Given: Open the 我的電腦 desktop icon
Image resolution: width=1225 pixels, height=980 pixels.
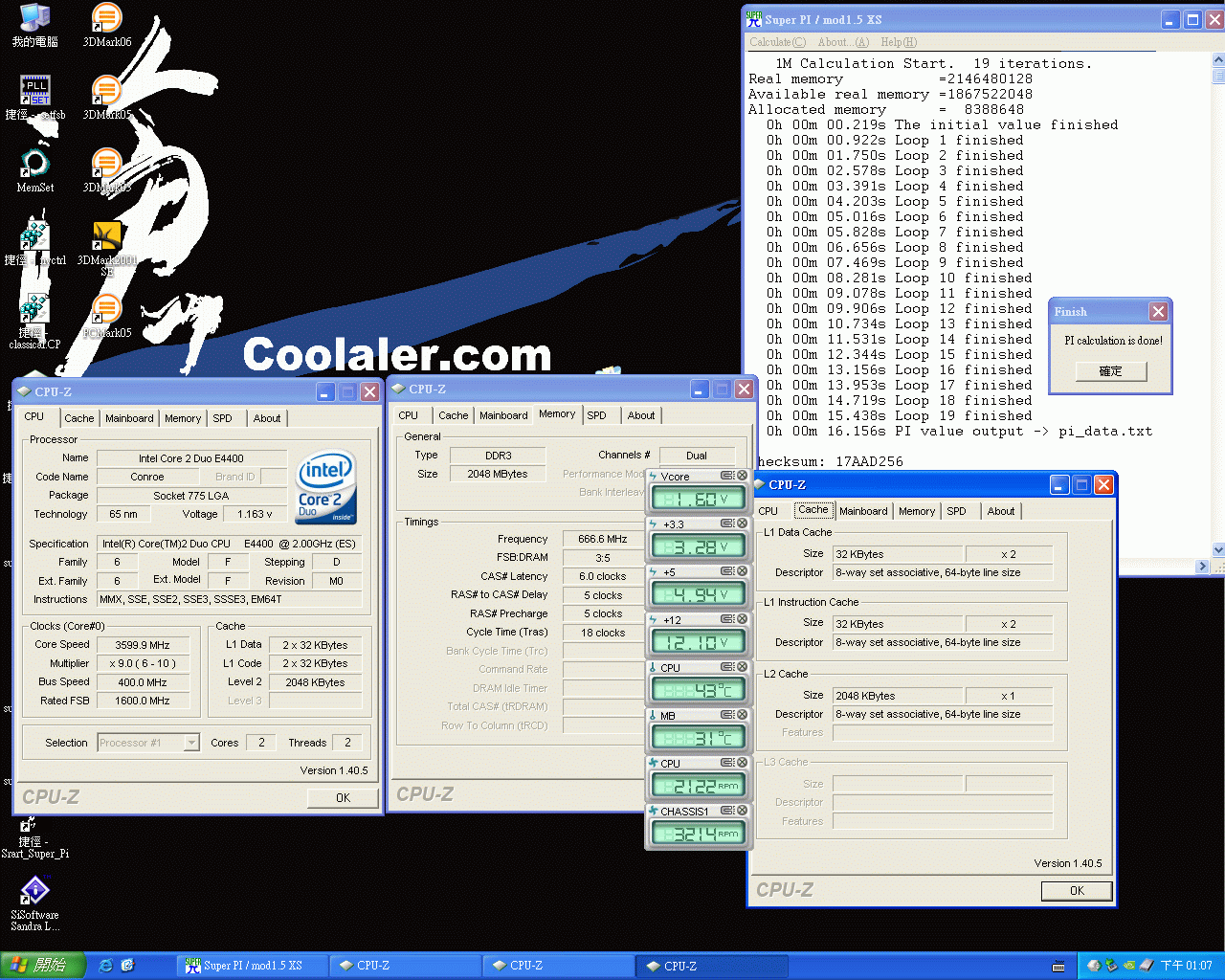Looking at the screenshot, I should coord(34,25).
